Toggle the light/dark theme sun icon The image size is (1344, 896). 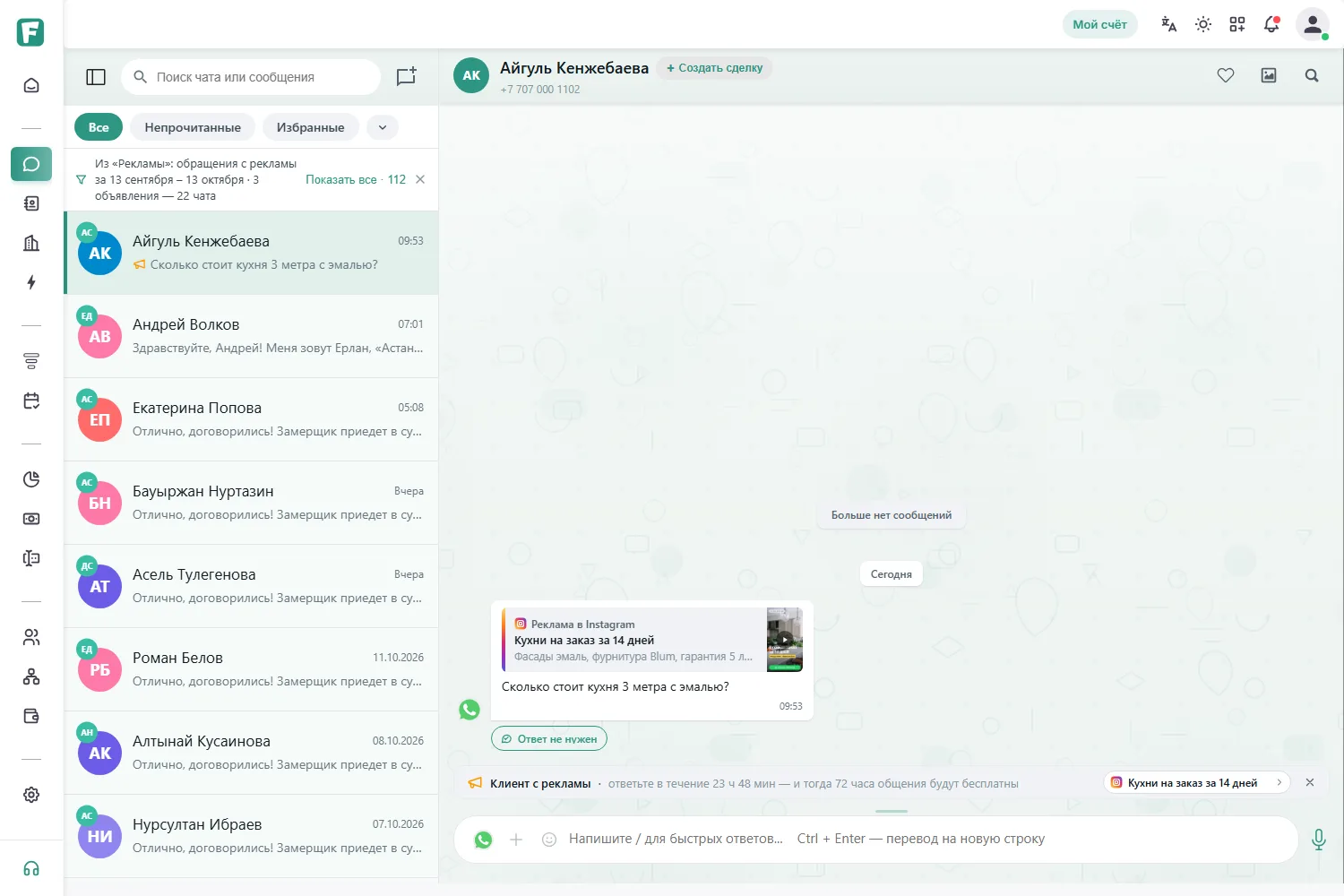pos(1203,24)
